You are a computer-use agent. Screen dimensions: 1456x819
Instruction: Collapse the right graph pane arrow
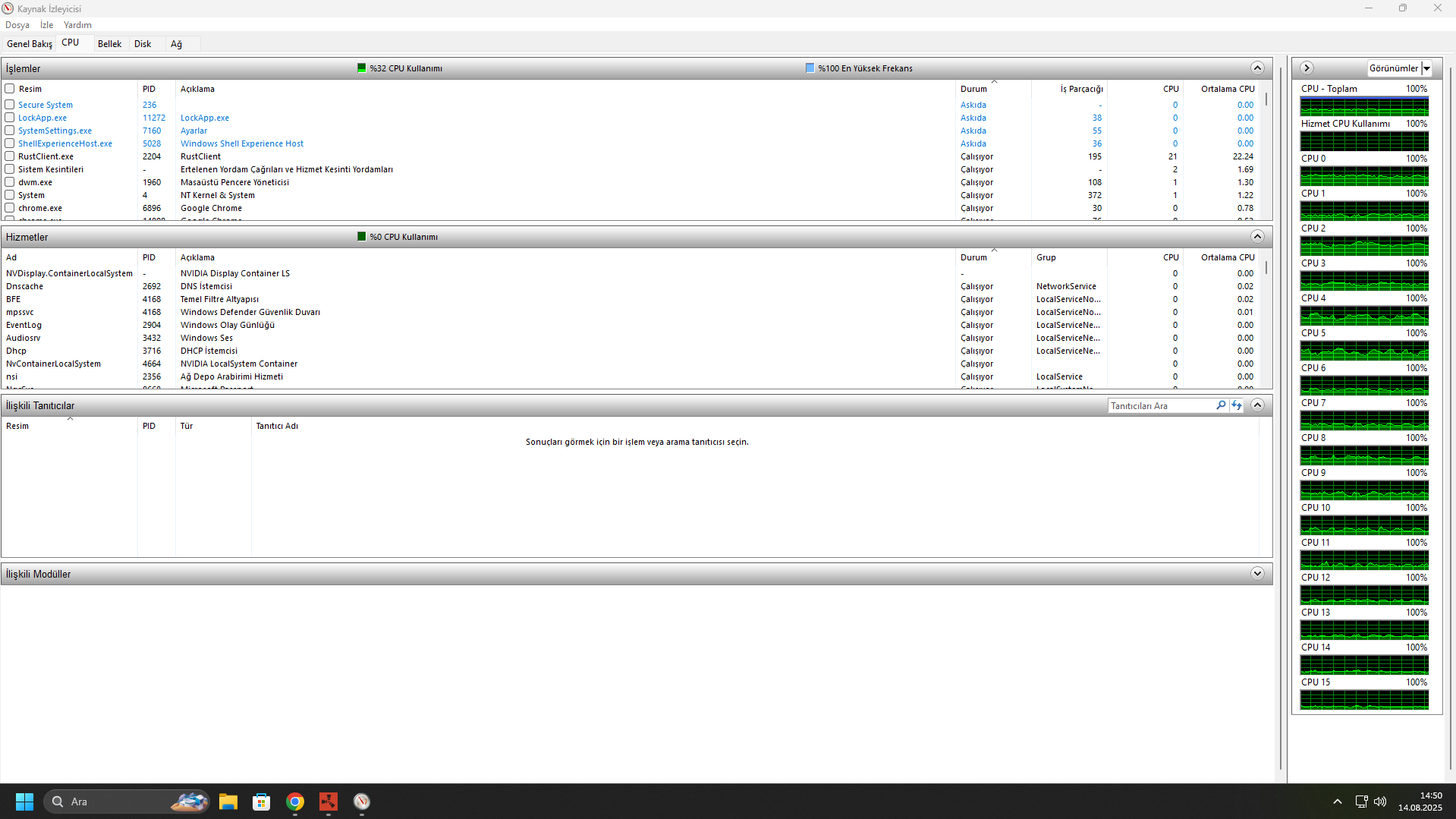tap(1307, 68)
